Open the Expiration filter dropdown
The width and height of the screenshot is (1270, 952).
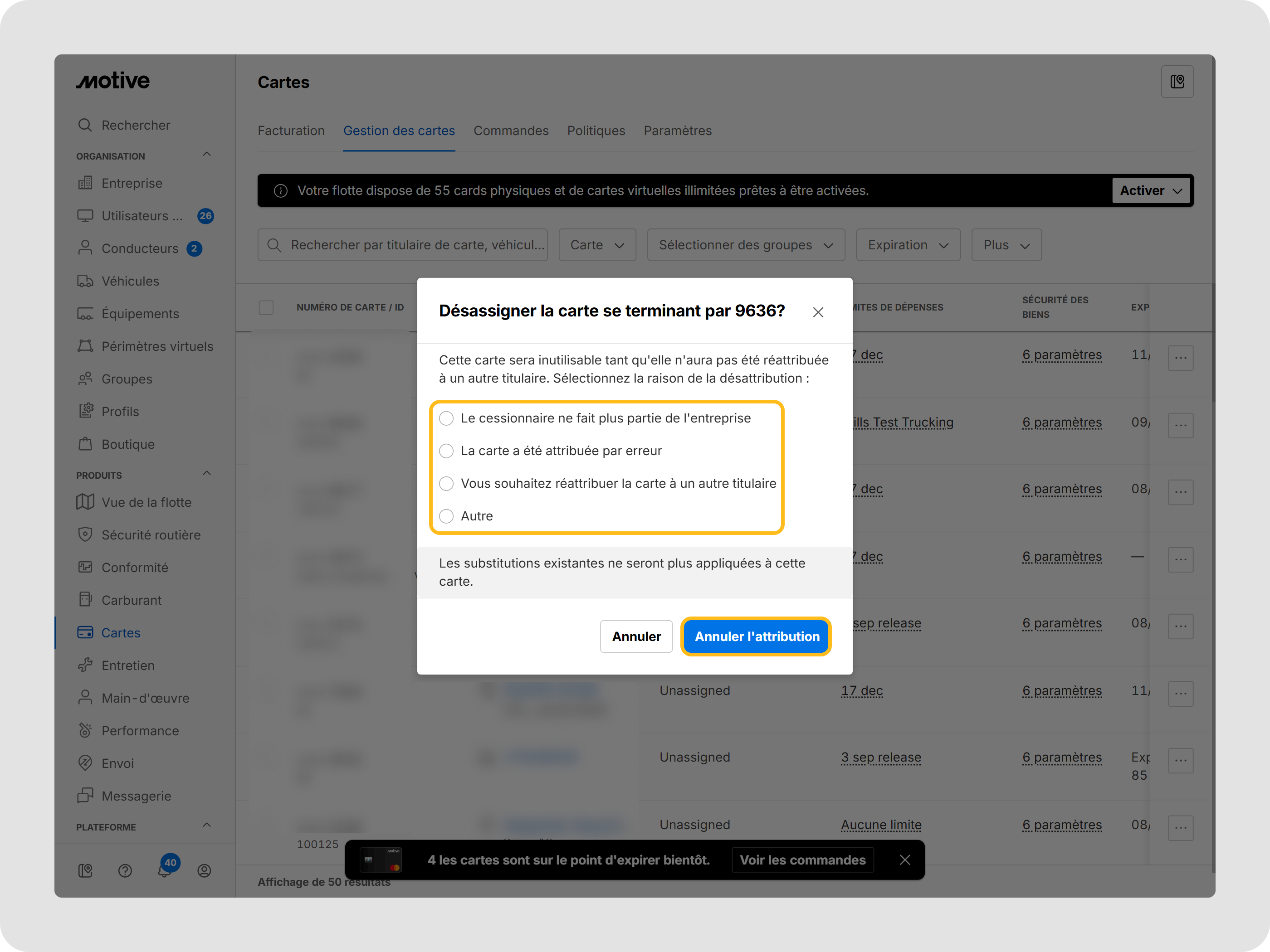point(909,245)
